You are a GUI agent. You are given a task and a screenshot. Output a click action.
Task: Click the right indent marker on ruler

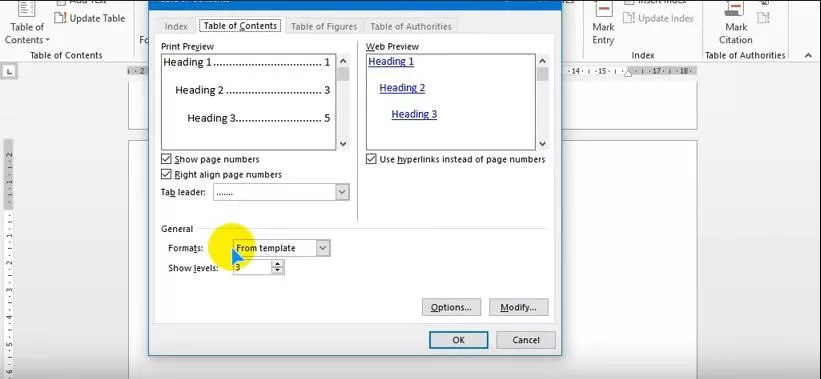pos(629,73)
